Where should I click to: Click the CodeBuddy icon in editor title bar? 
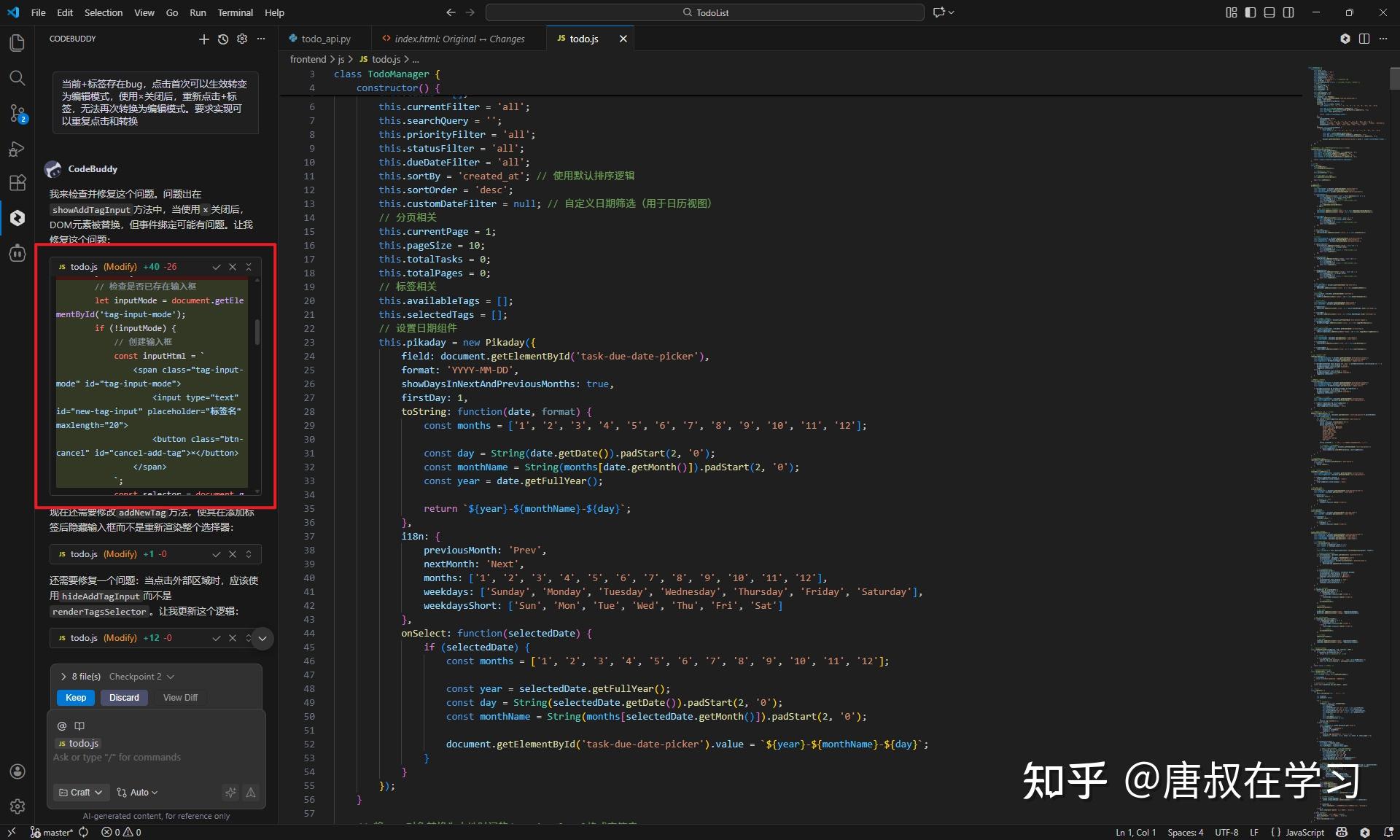click(x=1345, y=39)
